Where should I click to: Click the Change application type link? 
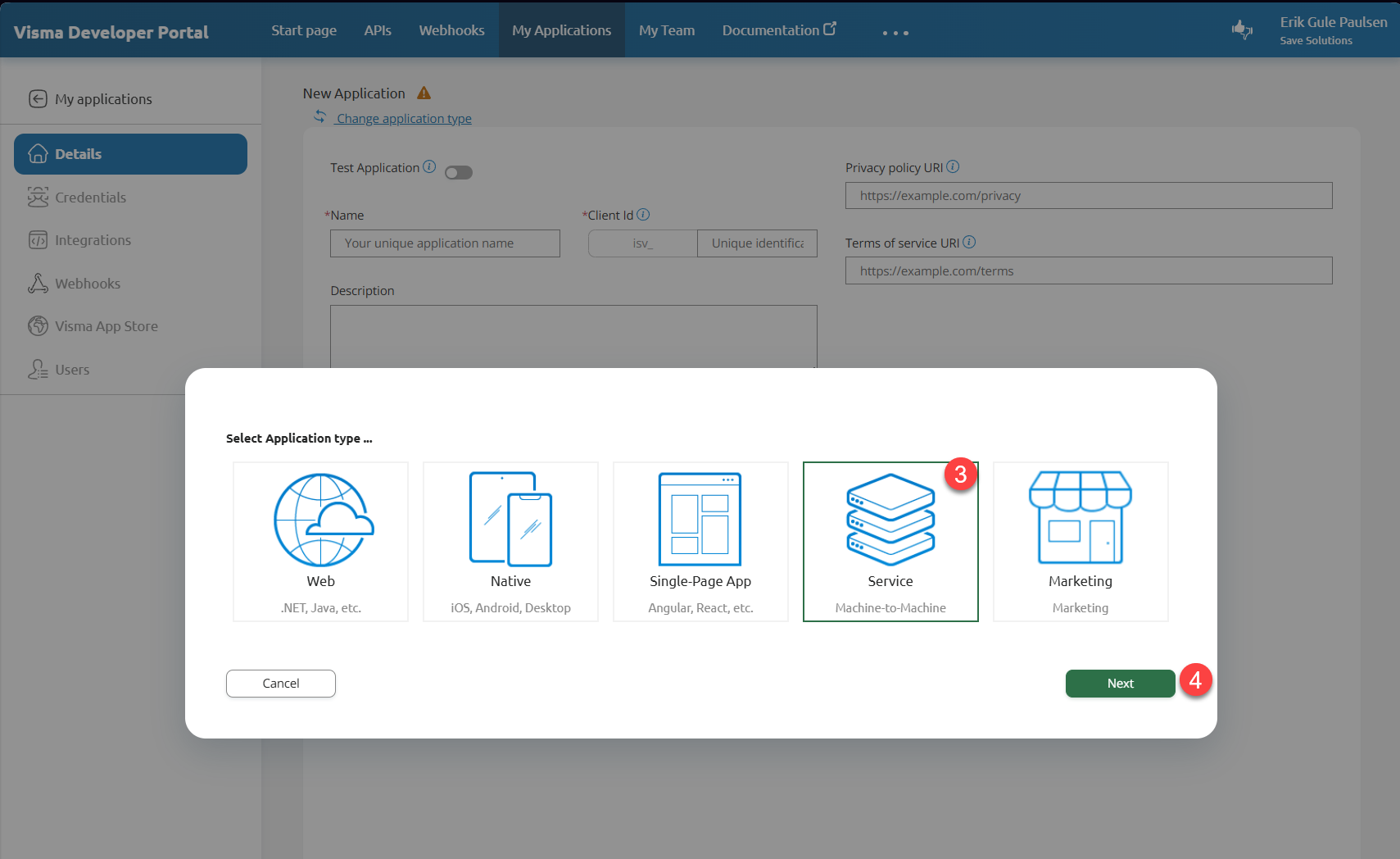coord(404,119)
